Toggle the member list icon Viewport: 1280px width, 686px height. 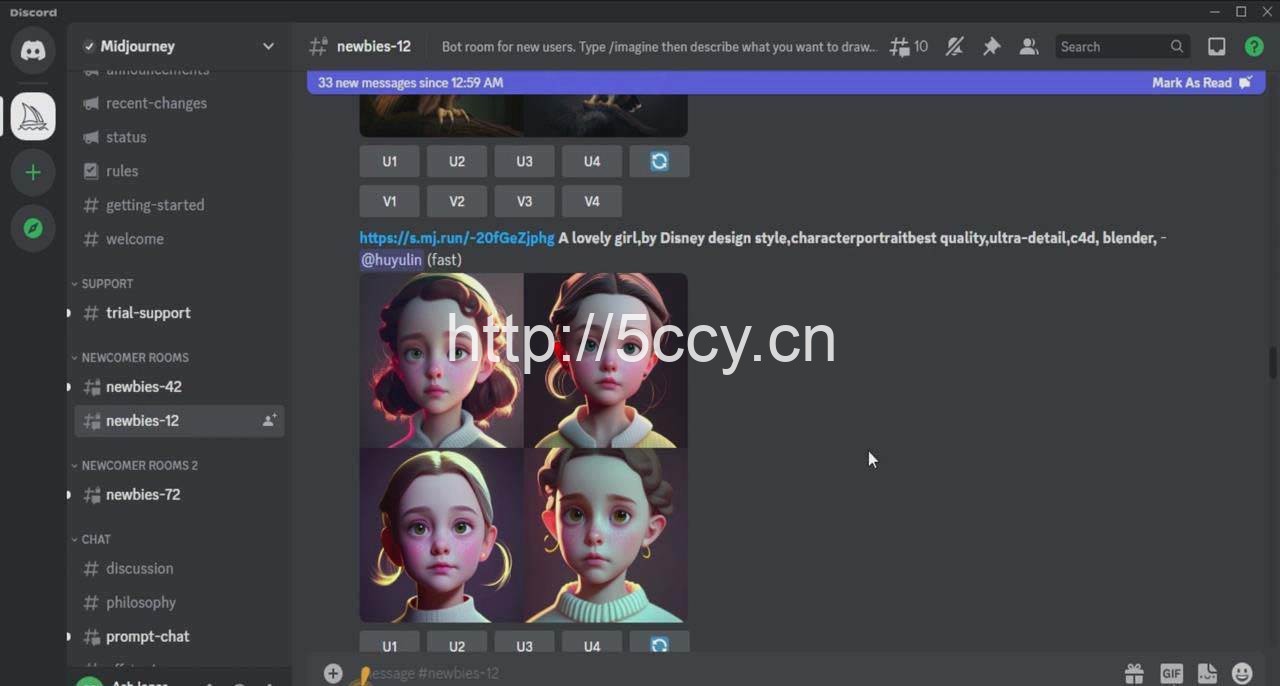pyautogui.click(x=1028, y=47)
